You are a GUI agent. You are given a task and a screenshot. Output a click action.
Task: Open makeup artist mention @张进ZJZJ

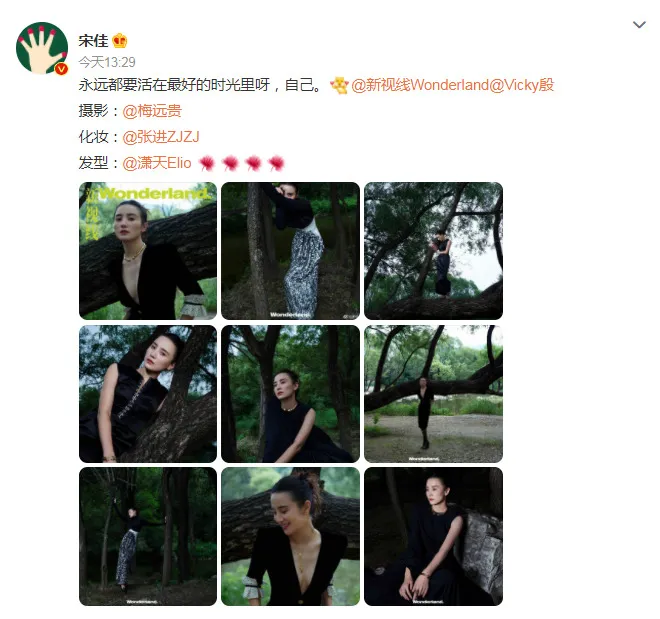161,137
